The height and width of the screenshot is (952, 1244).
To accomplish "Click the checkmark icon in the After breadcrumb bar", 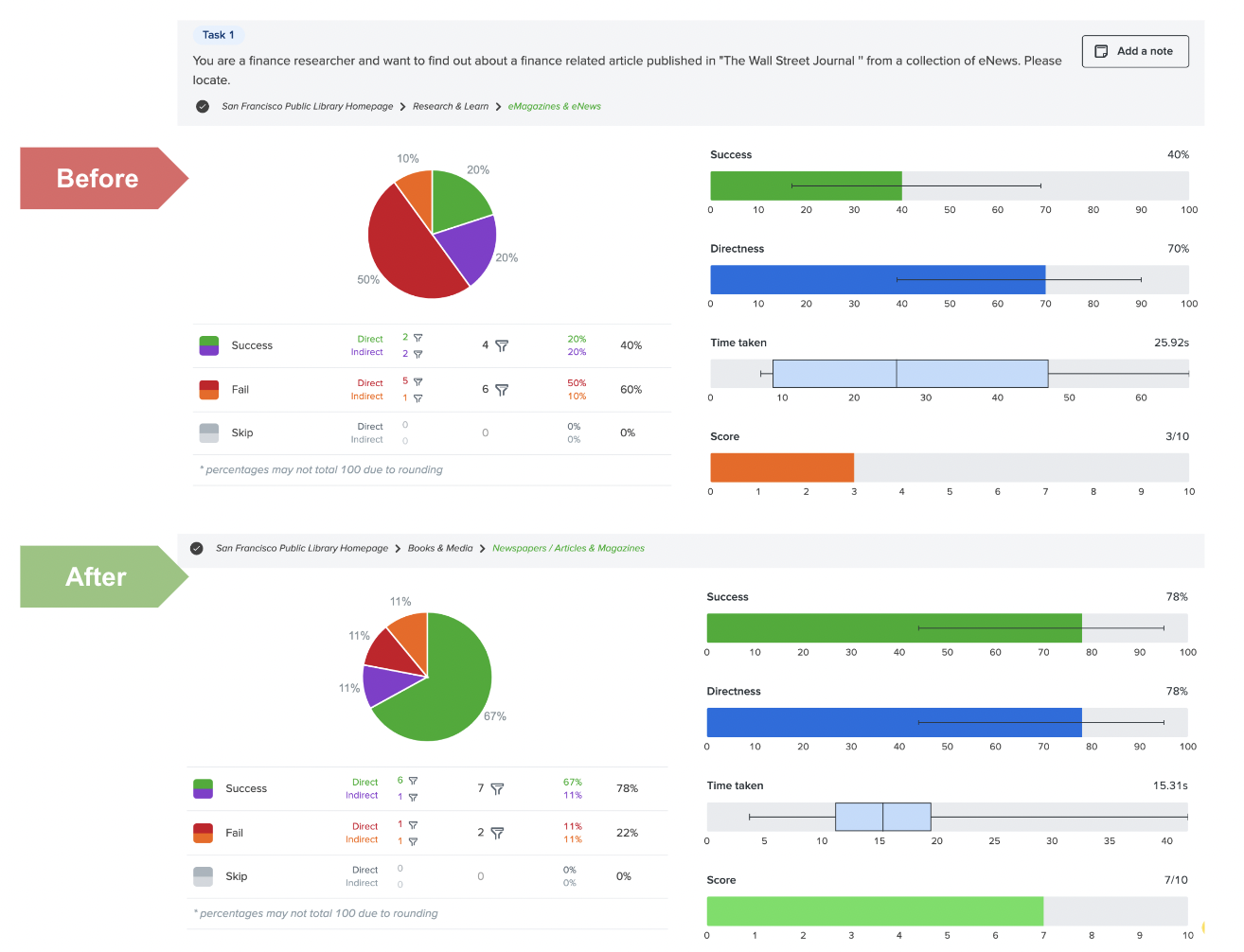I will (196, 548).
